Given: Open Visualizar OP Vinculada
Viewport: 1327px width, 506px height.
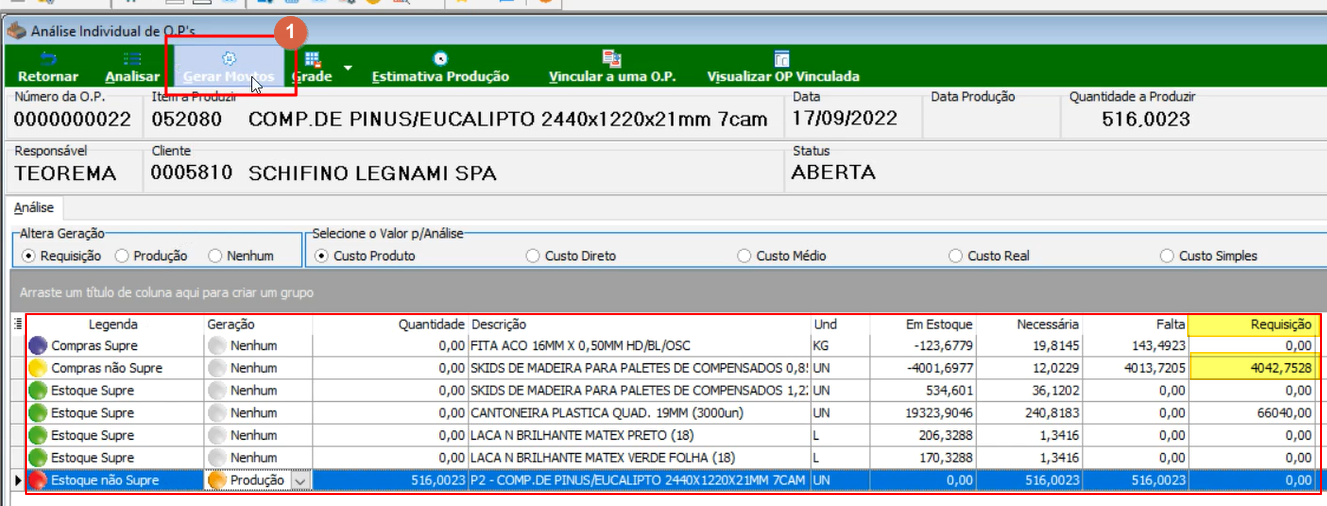Looking at the screenshot, I should [783, 67].
